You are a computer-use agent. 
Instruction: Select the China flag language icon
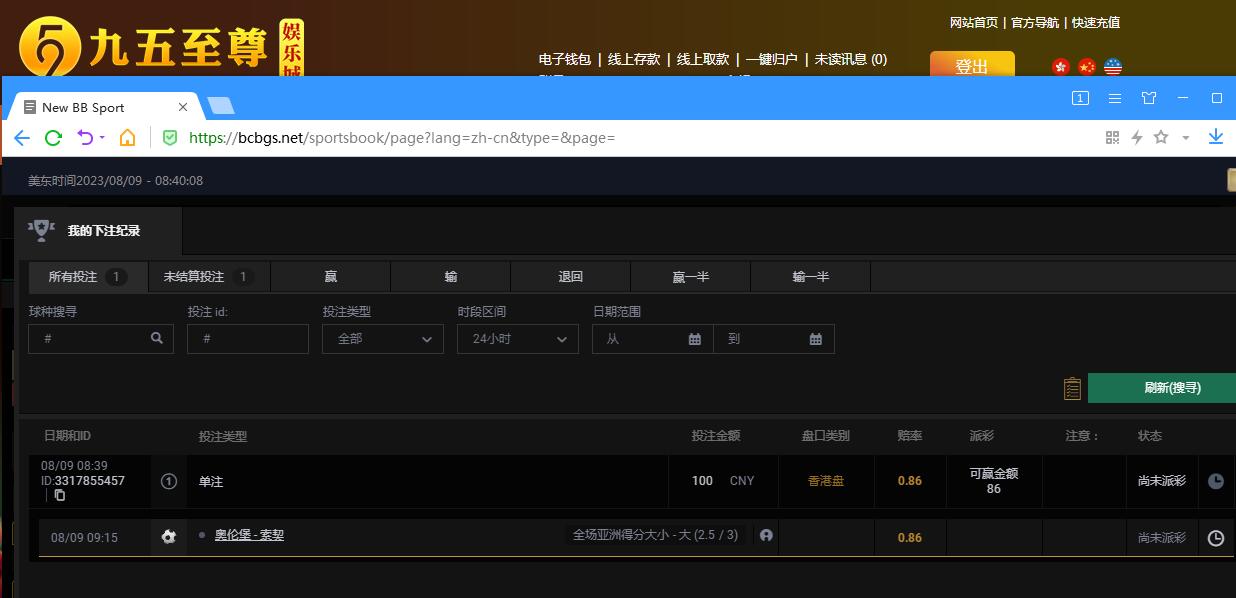[x=1087, y=67]
